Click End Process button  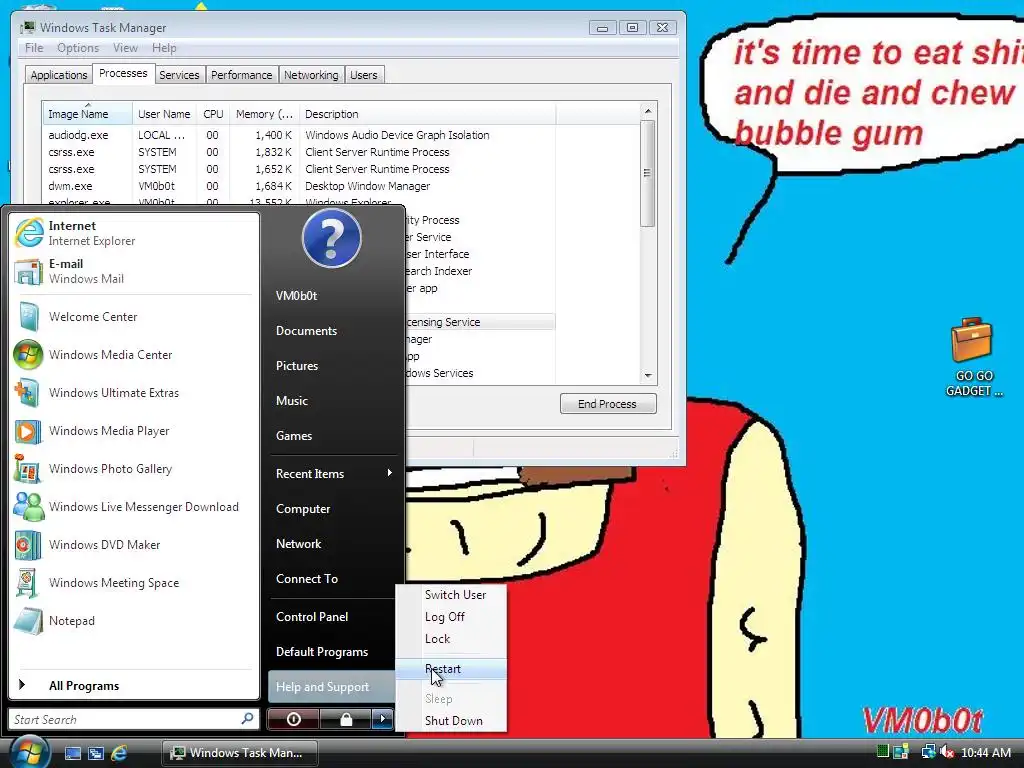(607, 404)
